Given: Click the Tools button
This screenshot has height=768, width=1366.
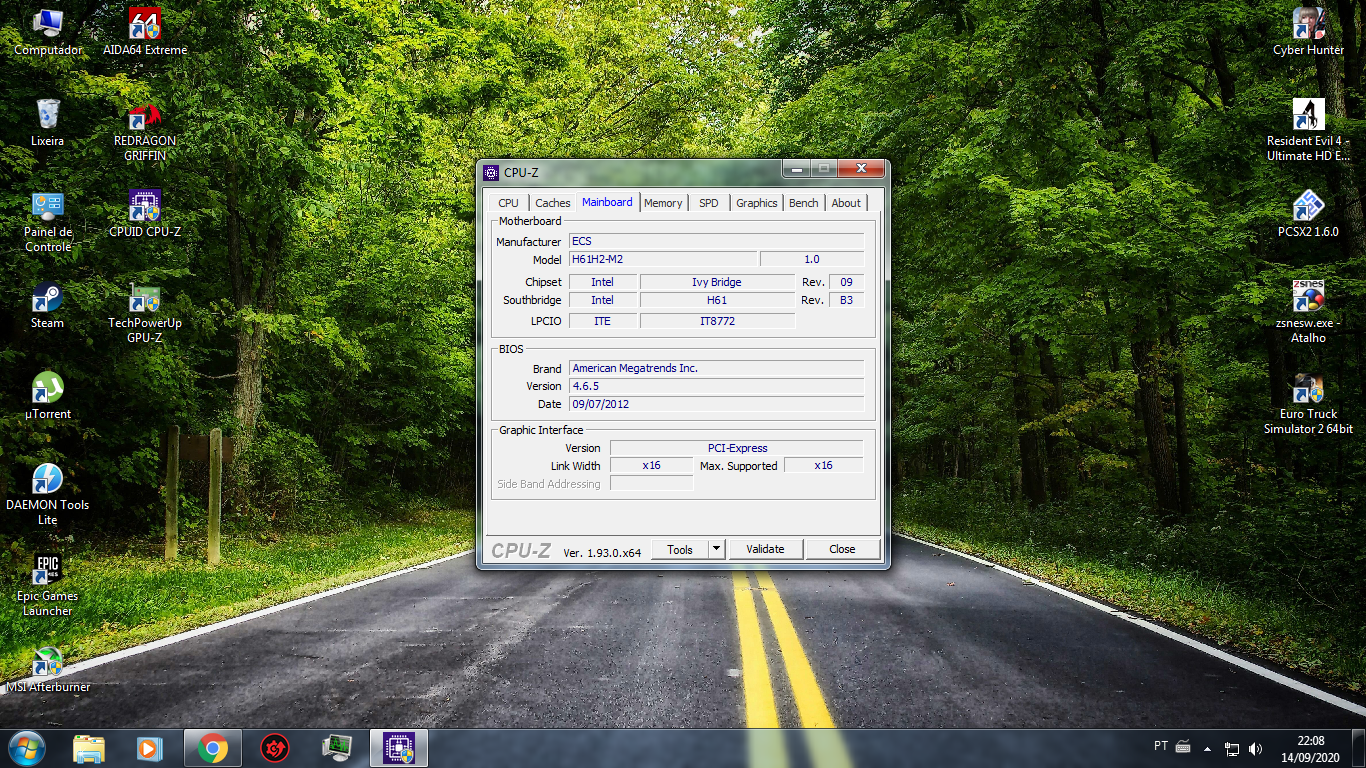Looking at the screenshot, I should click(680, 549).
